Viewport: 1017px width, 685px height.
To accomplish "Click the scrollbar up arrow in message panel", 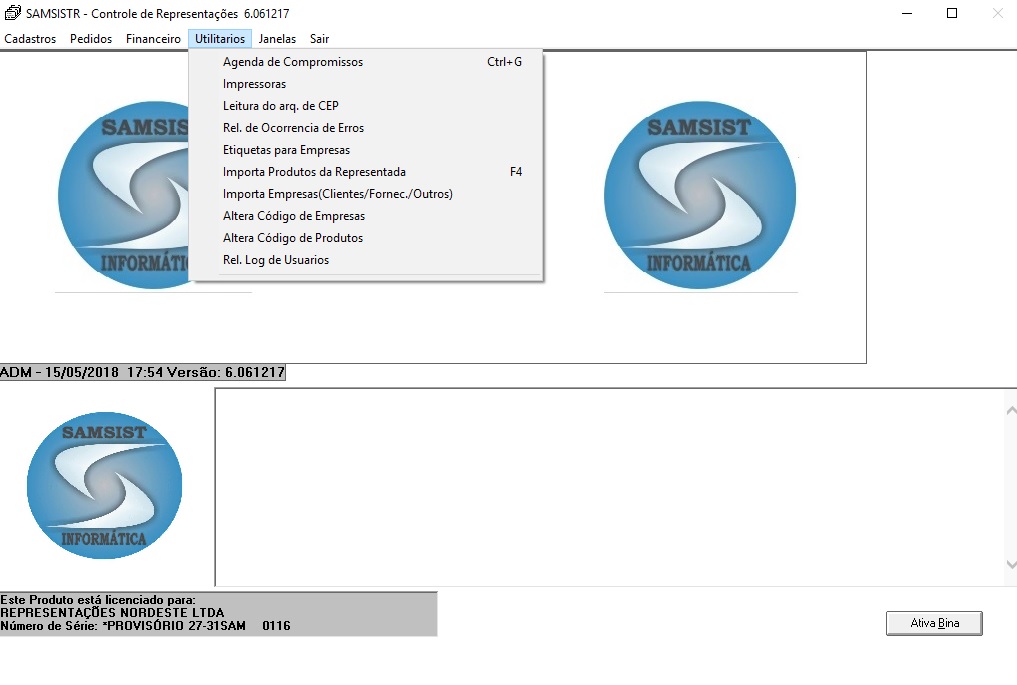I will (1011, 411).
